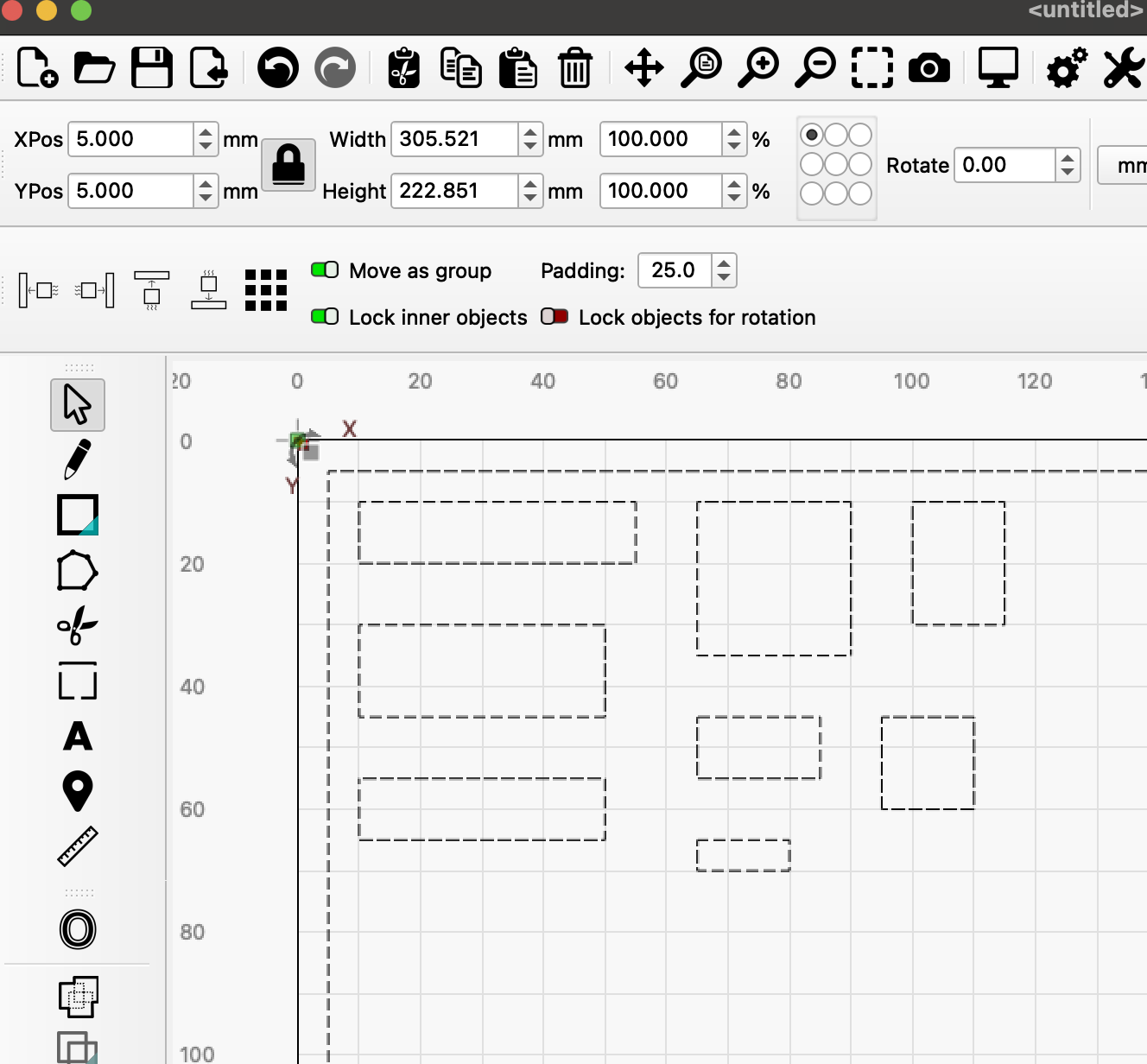
Task: Select the Create Text tool
Action: pyautogui.click(x=77, y=737)
